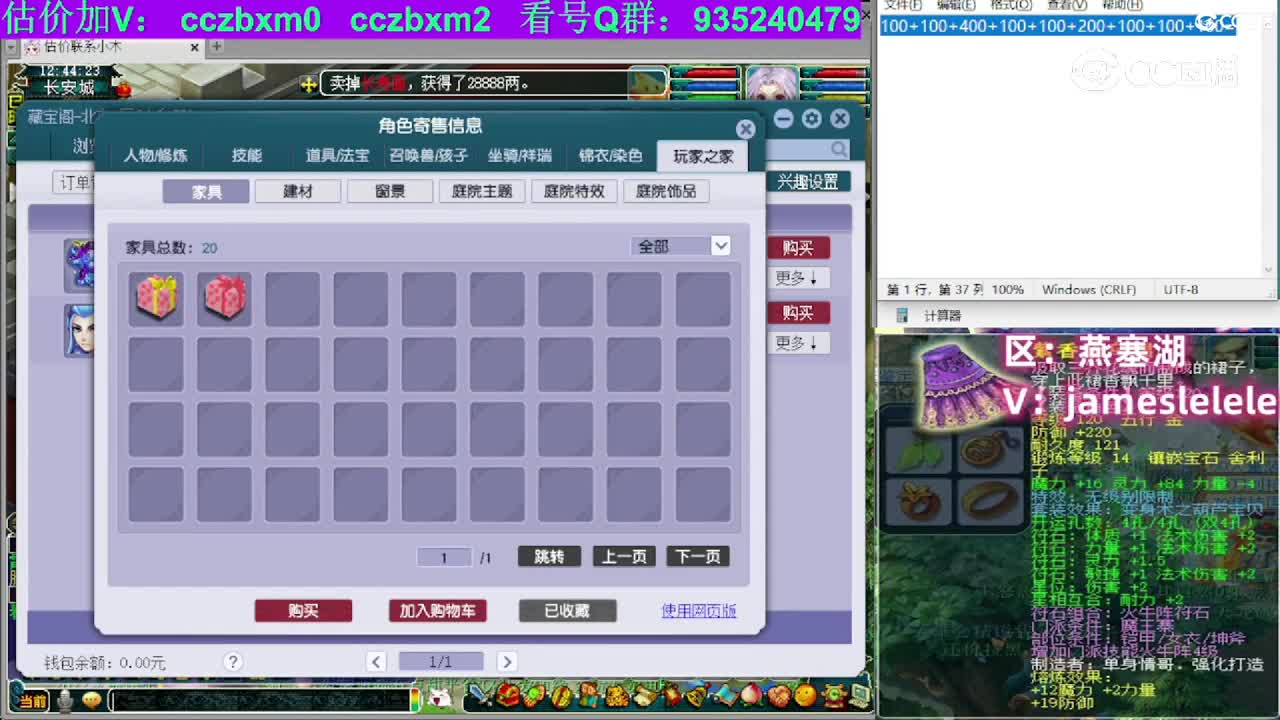
Task: Open 编辑(E) menu in Notepad
Action: pos(955,5)
